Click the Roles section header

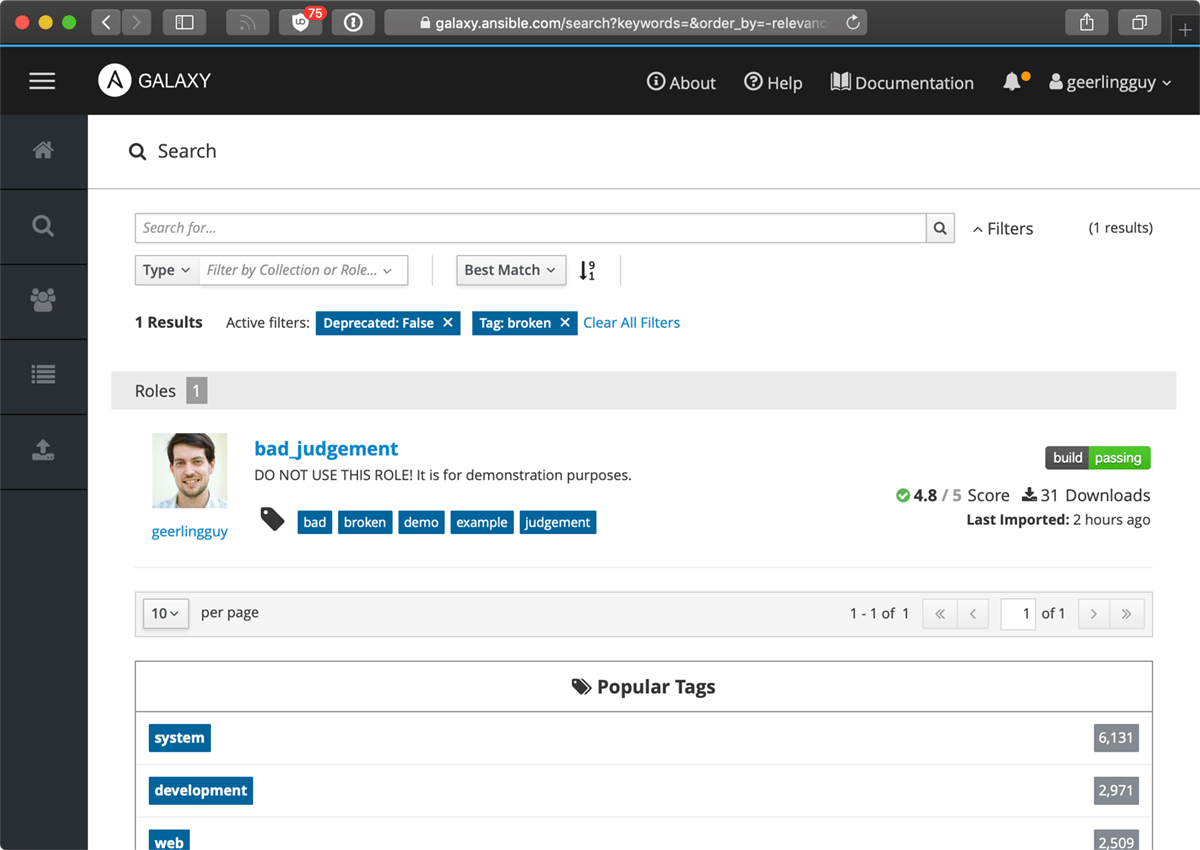644,391
